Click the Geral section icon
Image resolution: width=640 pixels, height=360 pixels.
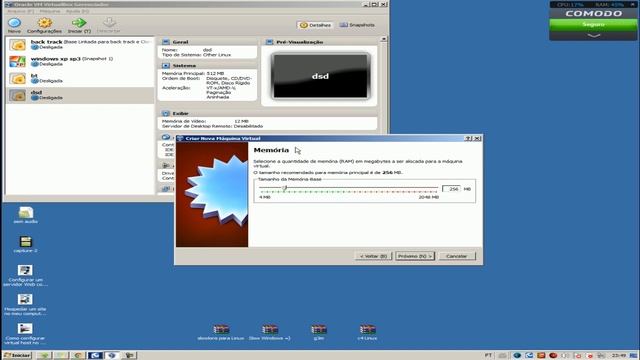point(166,42)
